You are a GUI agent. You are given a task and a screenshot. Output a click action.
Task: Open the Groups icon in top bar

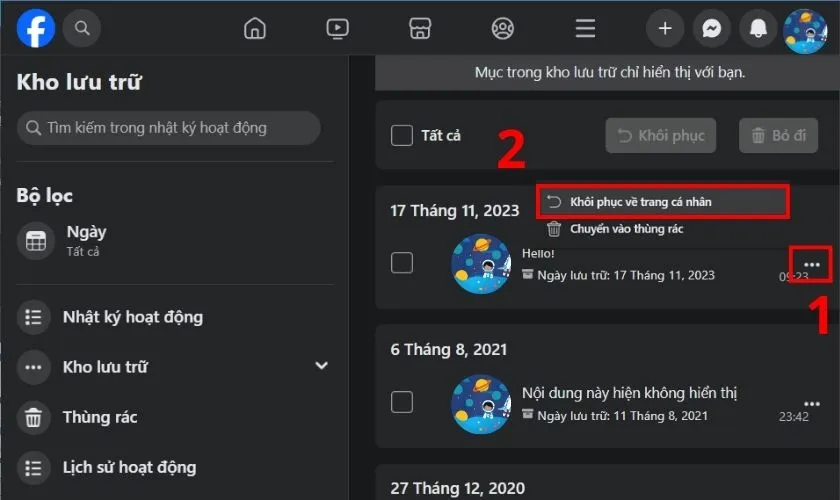(502, 28)
